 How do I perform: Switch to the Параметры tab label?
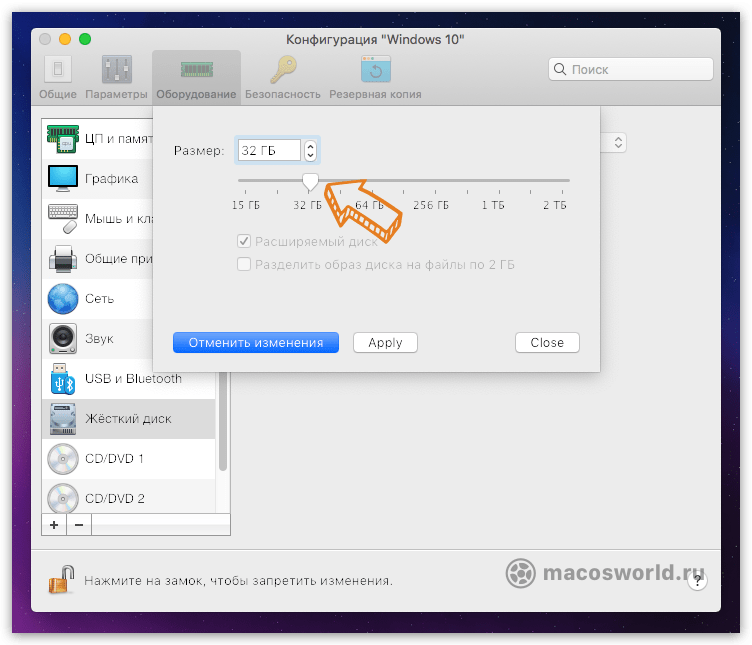point(117,94)
